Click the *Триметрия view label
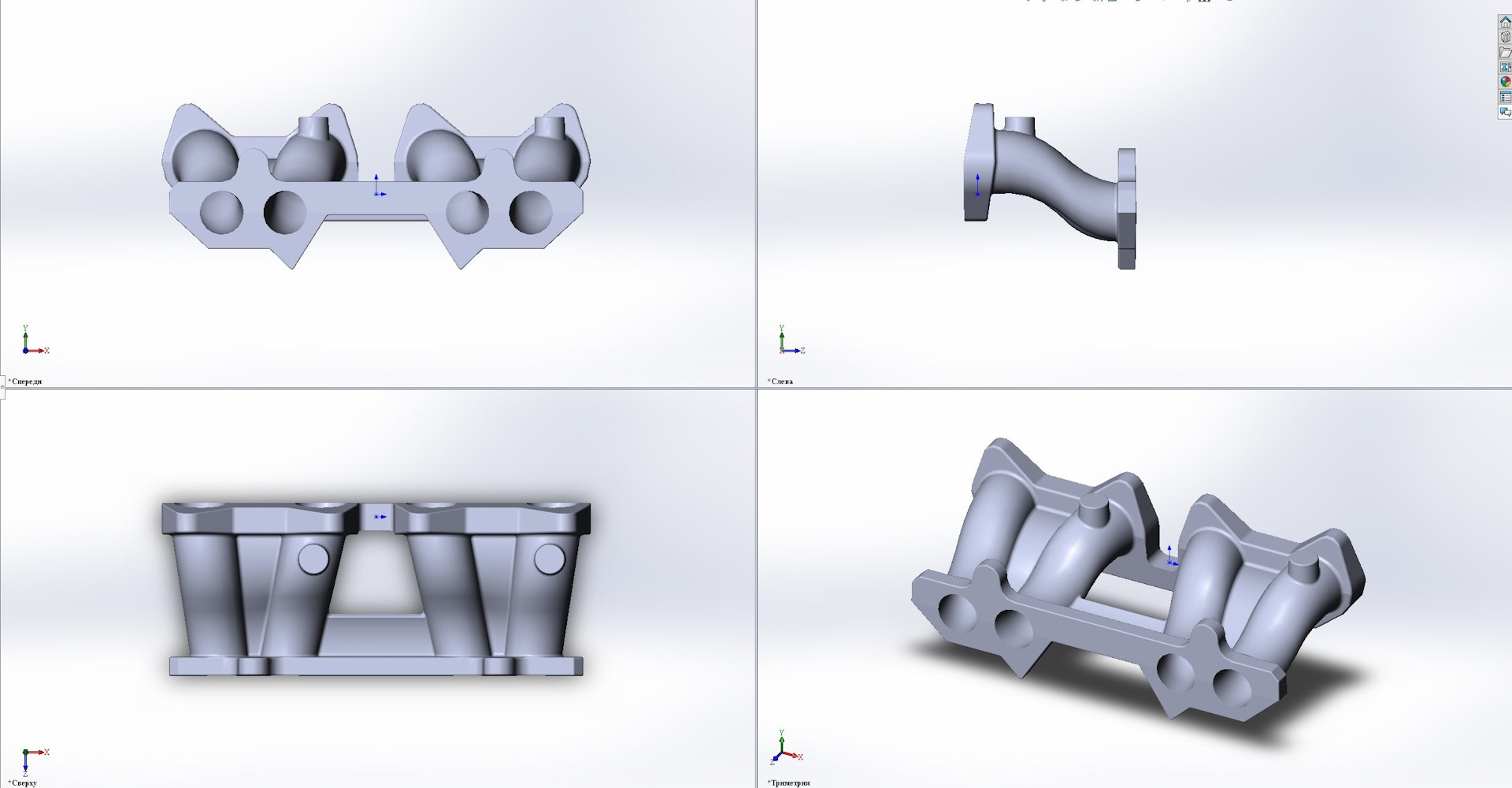This screenshot has height=788, width=1512. [x=789, y=782]
